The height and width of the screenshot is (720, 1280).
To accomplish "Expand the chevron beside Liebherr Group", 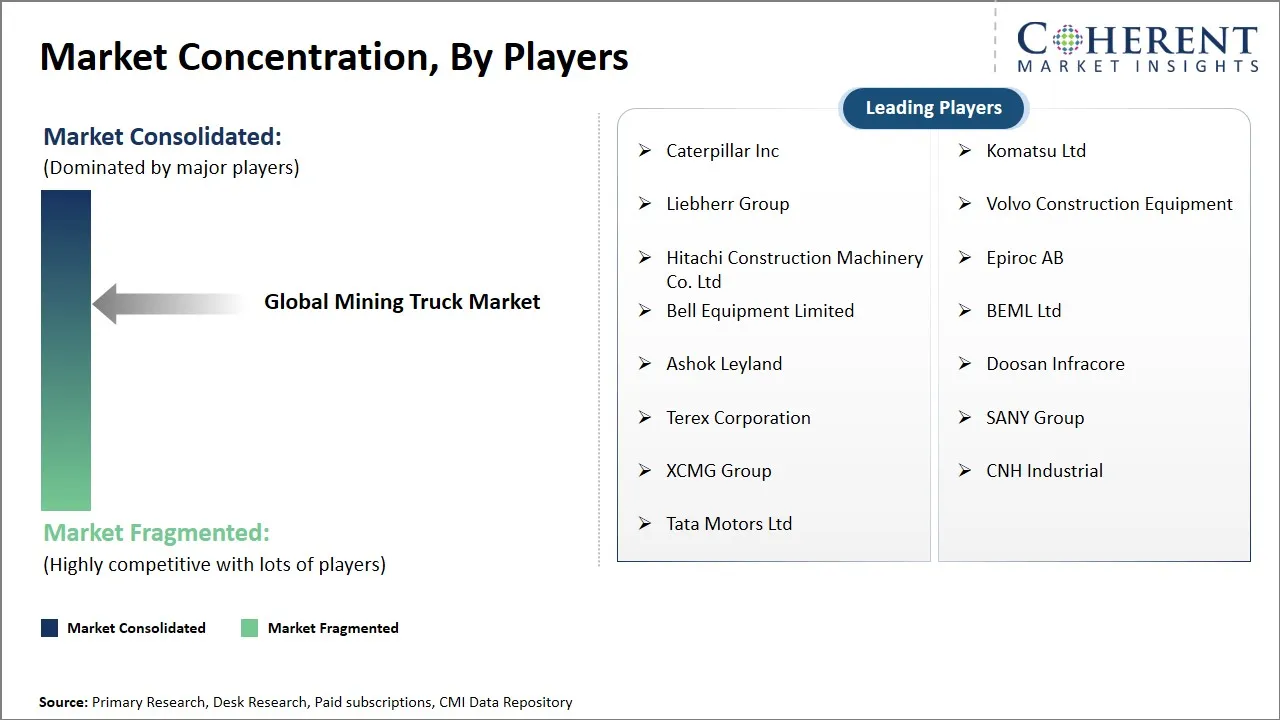I will pos(645,204).
